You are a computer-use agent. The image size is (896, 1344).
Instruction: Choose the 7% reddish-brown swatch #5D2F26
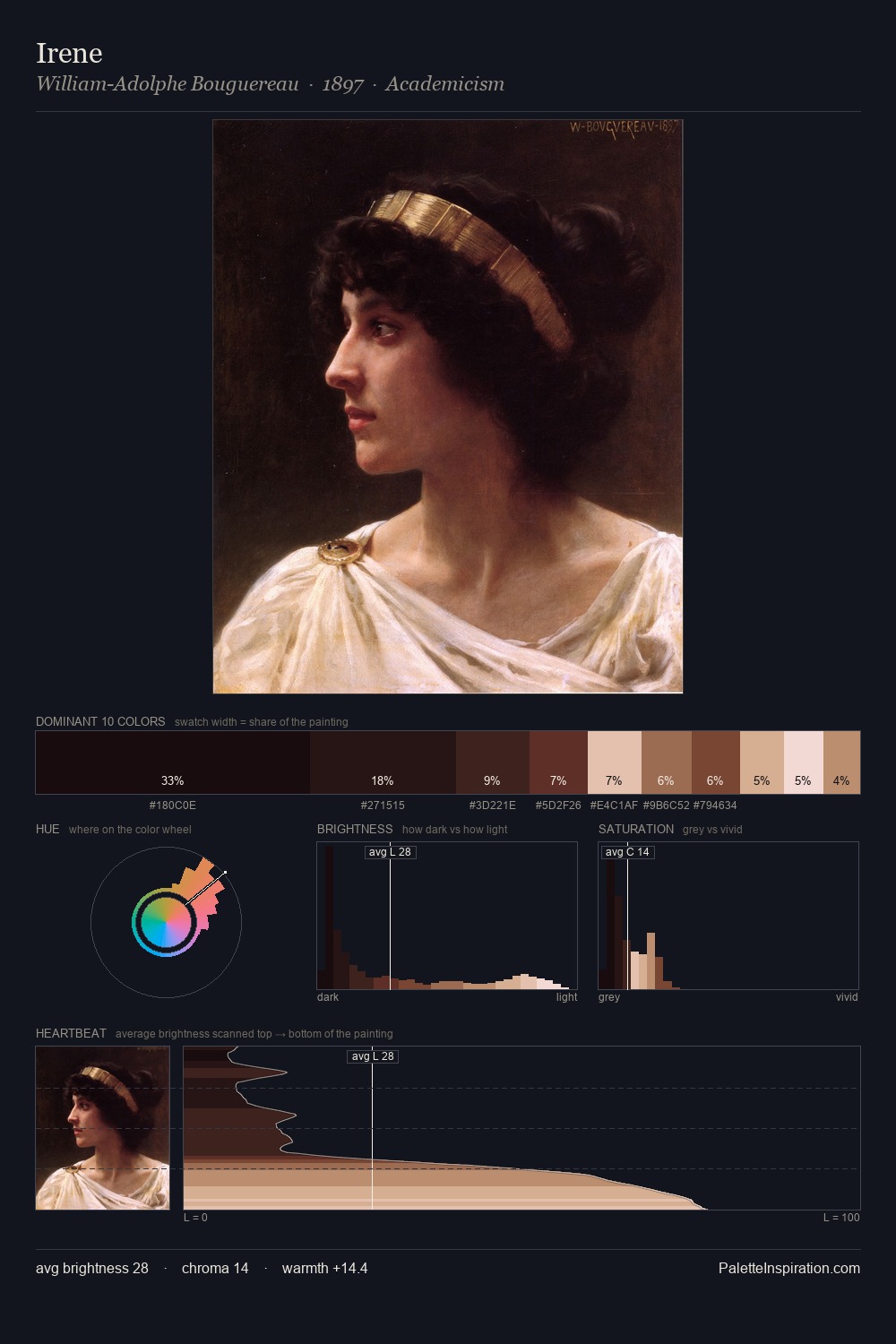coord(558,762)
